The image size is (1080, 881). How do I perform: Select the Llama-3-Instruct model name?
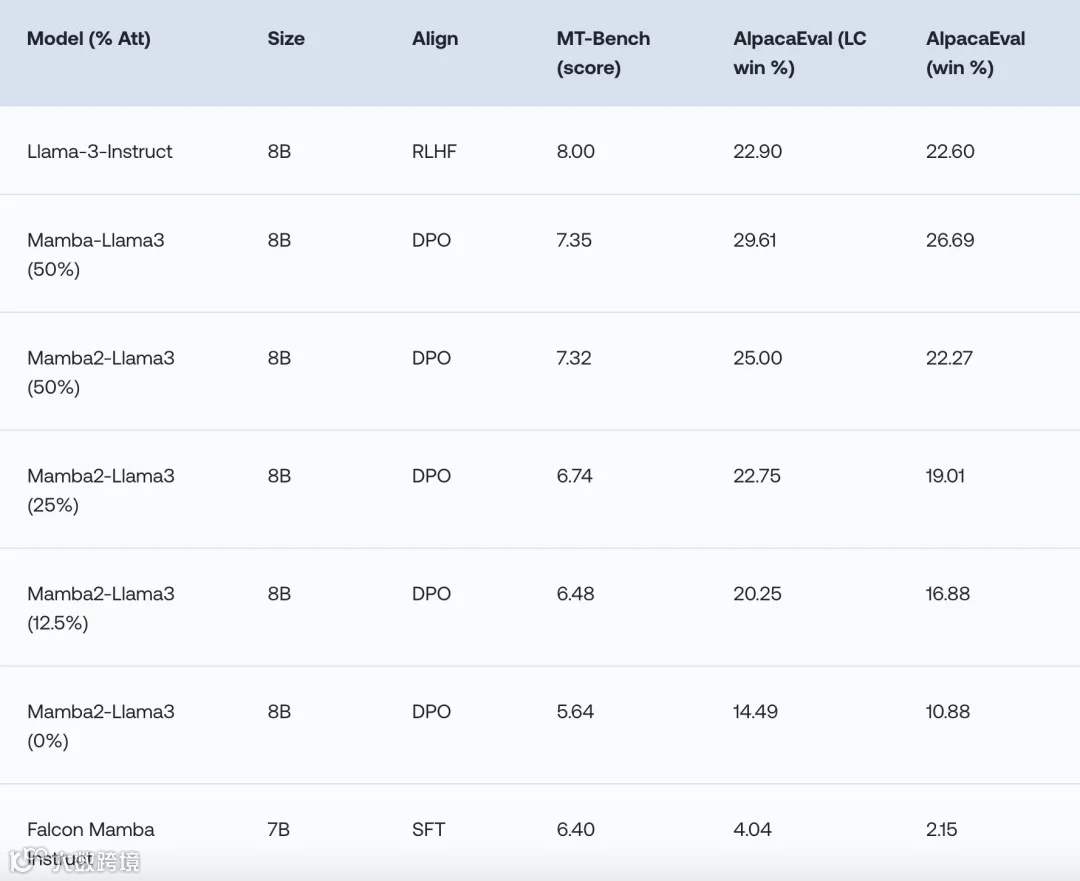[100, 152]
